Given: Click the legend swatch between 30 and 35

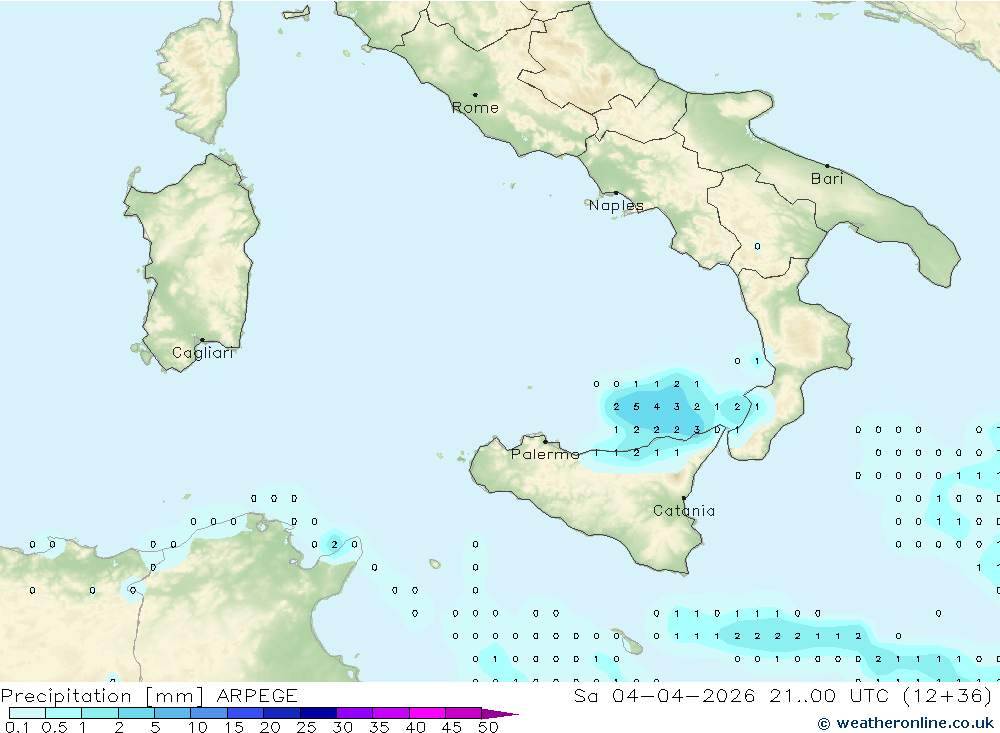Looking at the screenshot, I should (x=355, y=713).
